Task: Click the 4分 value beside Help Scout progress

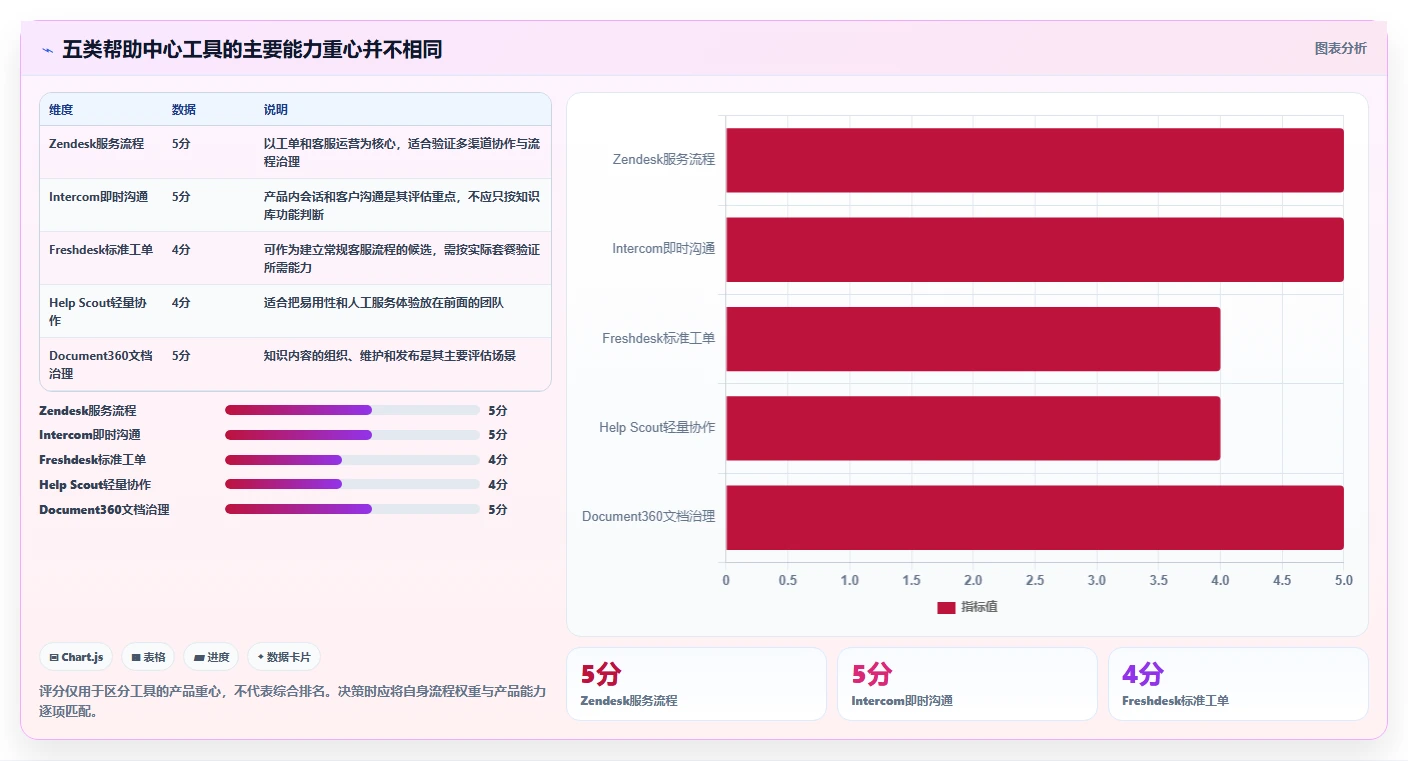Action: (498, 484)
